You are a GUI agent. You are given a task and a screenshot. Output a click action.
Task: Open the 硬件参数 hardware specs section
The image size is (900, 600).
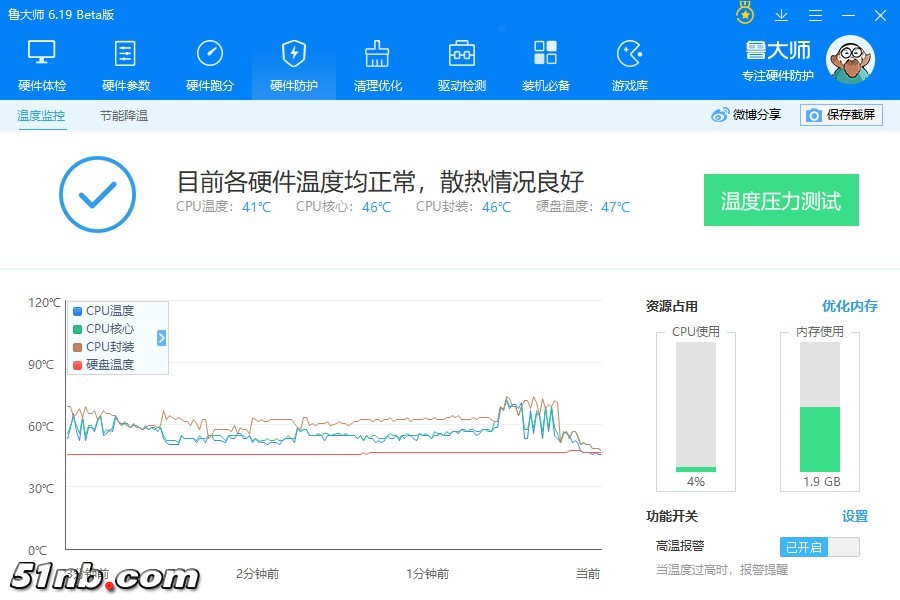[x=126, y=64]
